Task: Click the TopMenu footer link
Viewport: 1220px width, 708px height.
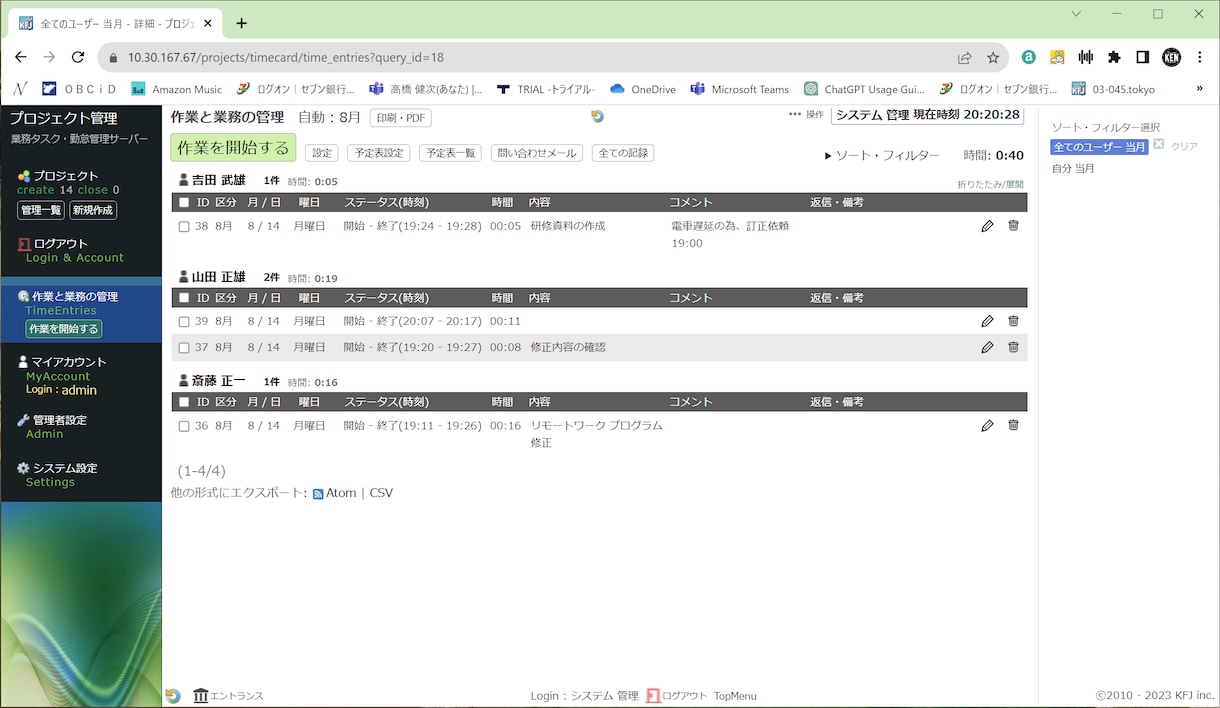Action: pyautogui.click(x=735, y=696)
